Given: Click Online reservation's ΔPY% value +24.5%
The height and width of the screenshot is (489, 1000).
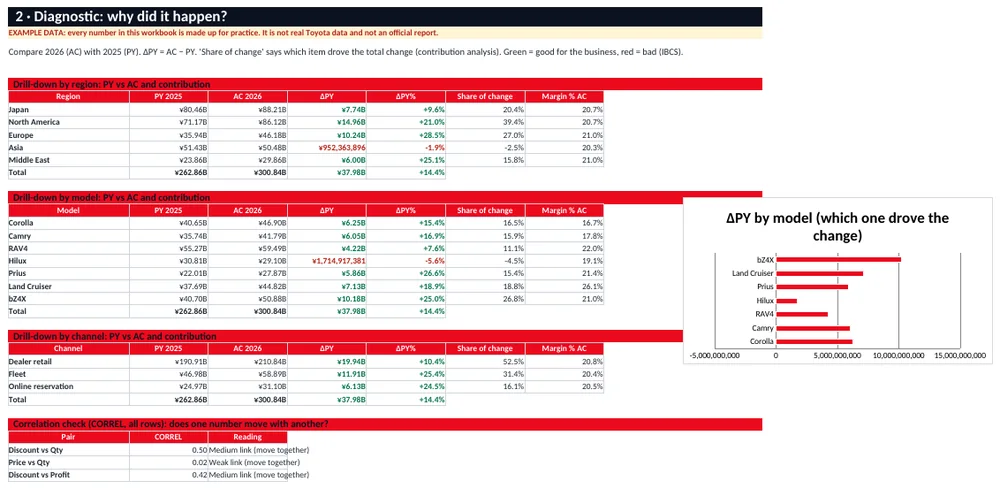Looking at the screenshot, I should (x=406, y=387).
